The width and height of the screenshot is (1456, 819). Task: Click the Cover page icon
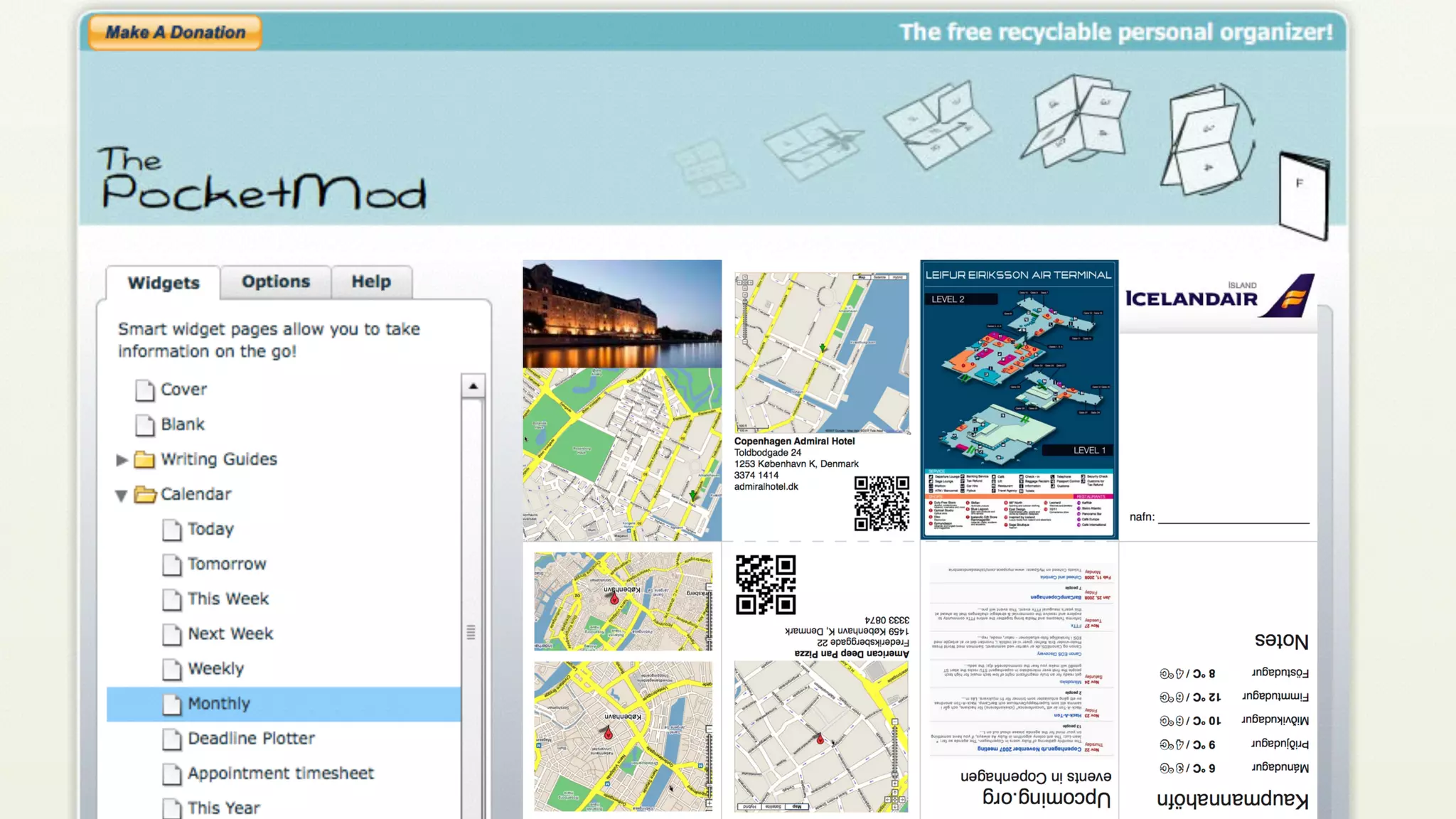pyautogui.click(x=145, y=390)
